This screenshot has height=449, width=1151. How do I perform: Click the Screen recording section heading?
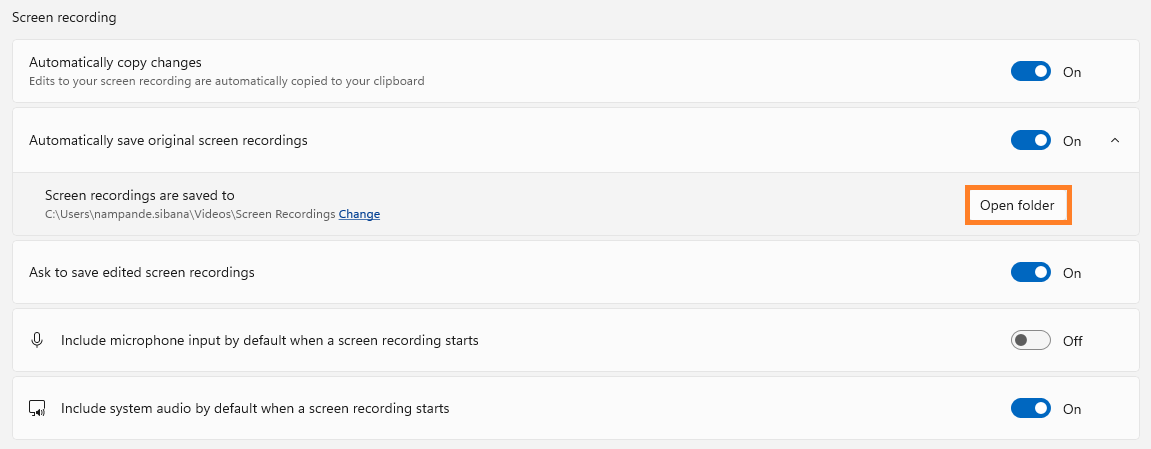pos(64,18)
